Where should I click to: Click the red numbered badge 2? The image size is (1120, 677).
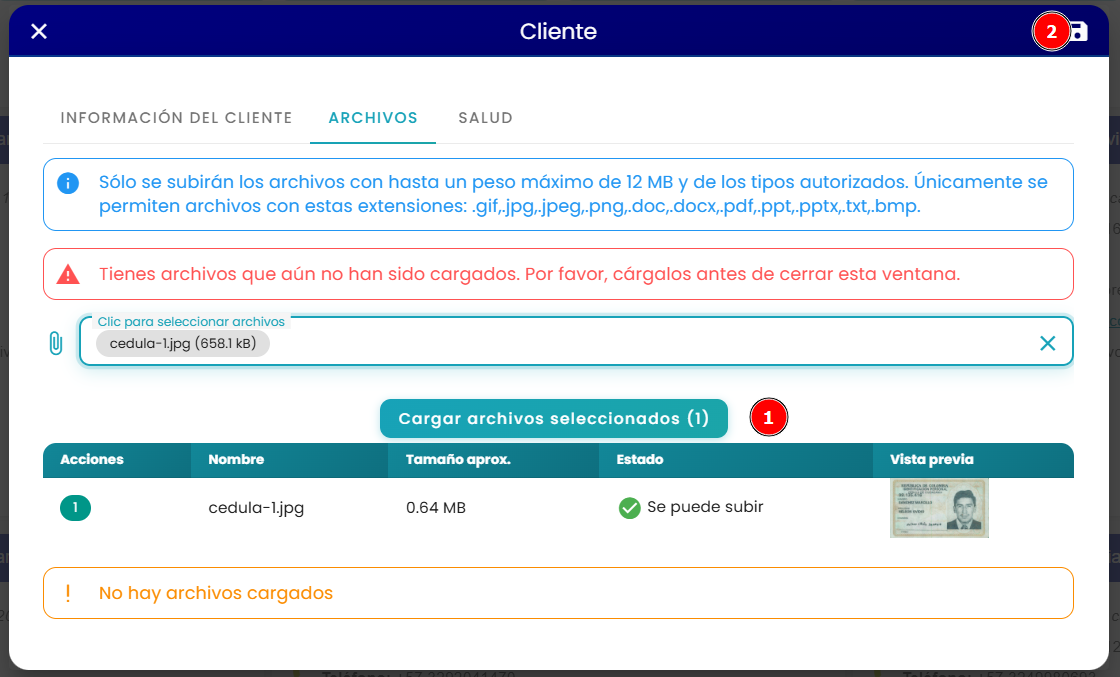(1051, 31)
